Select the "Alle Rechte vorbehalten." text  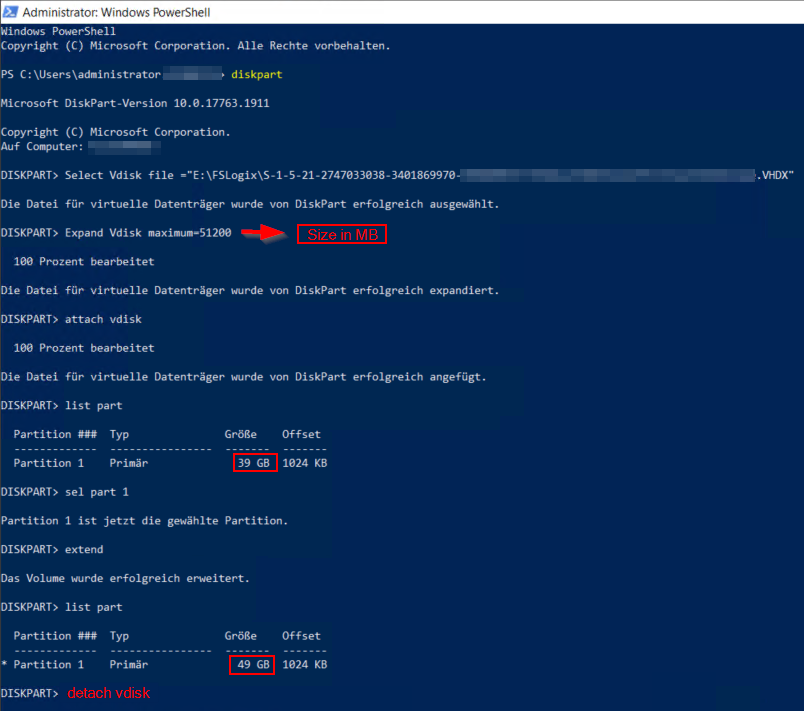tap(313, 46)
